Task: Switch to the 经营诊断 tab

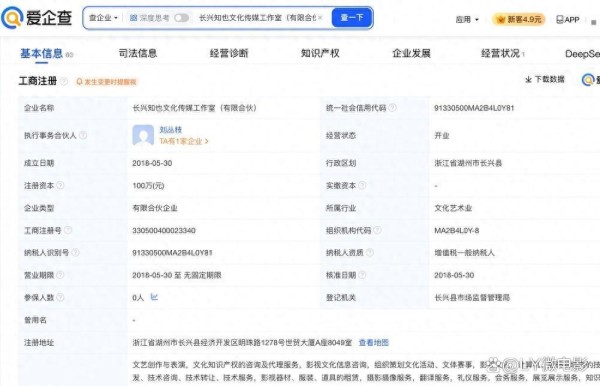Action: pyautogui.click(x=229, y=53)
